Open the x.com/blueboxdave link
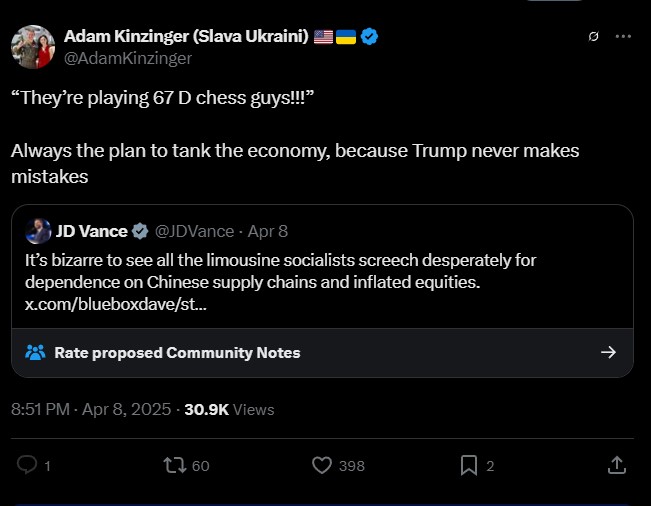Screen dimensions: 651x506 pos(116,305)
